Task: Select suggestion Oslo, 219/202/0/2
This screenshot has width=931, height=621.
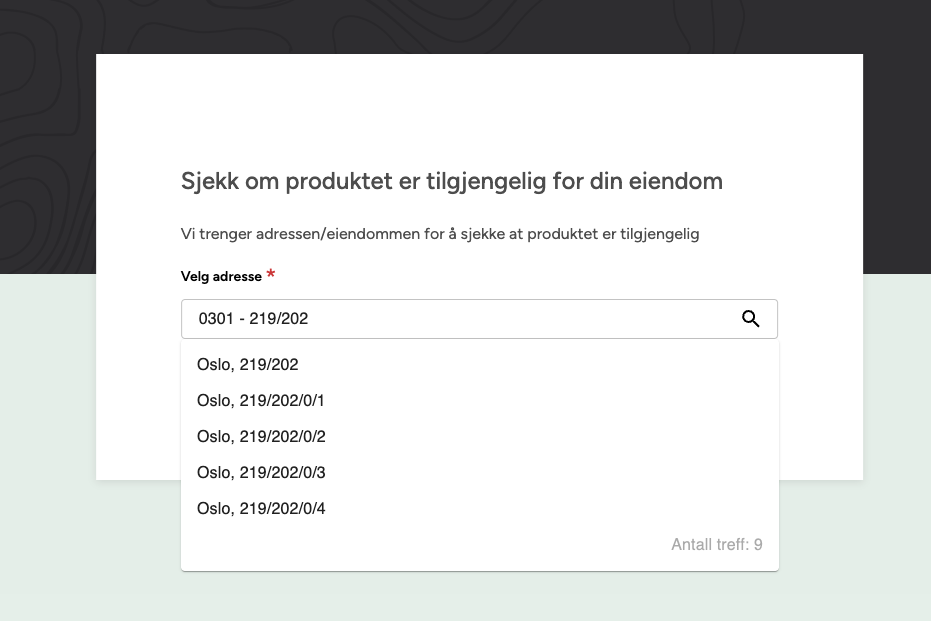Action: tap(260, 436)
